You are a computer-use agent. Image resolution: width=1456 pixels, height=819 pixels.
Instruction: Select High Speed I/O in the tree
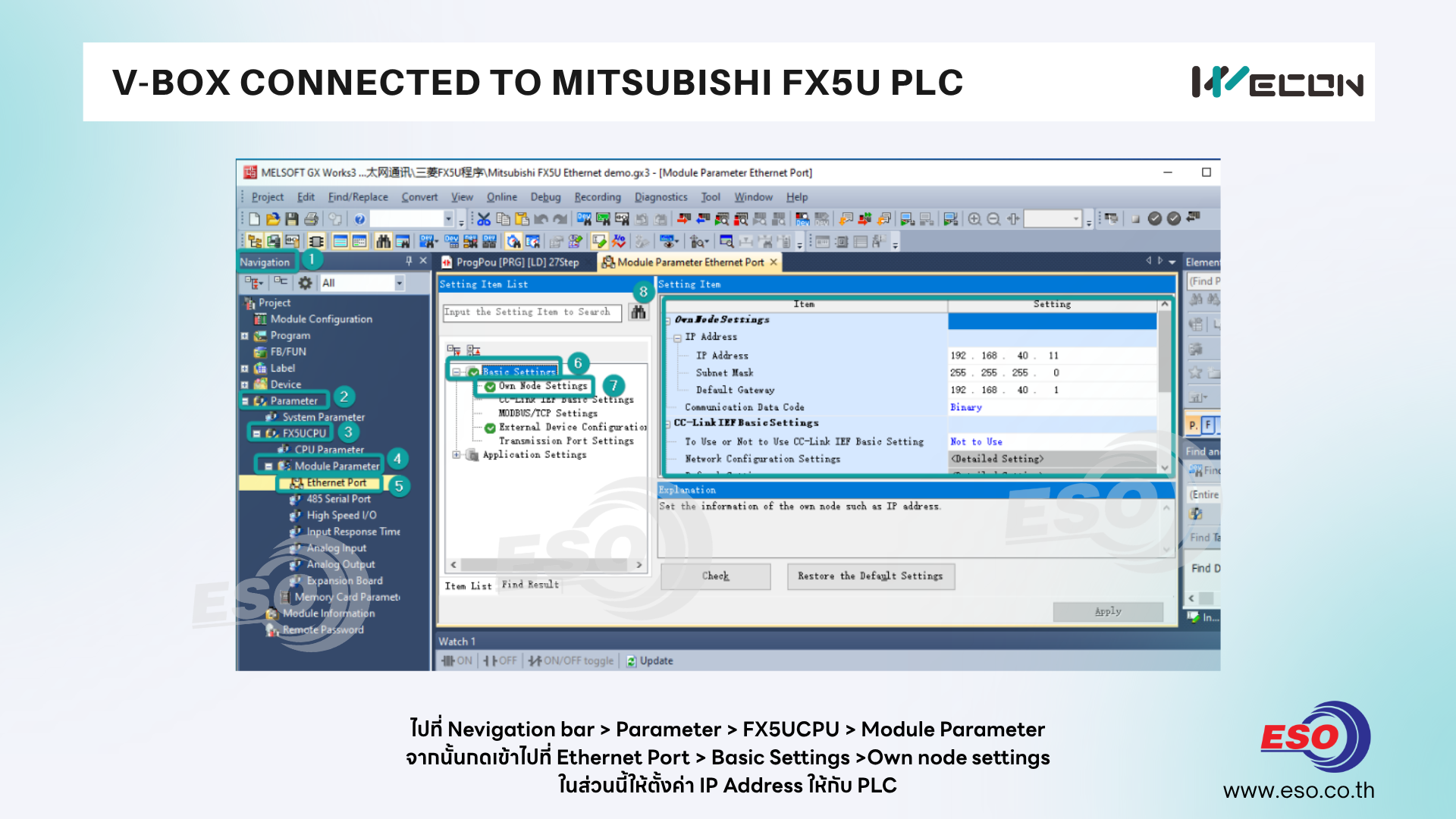click(341, 516)
